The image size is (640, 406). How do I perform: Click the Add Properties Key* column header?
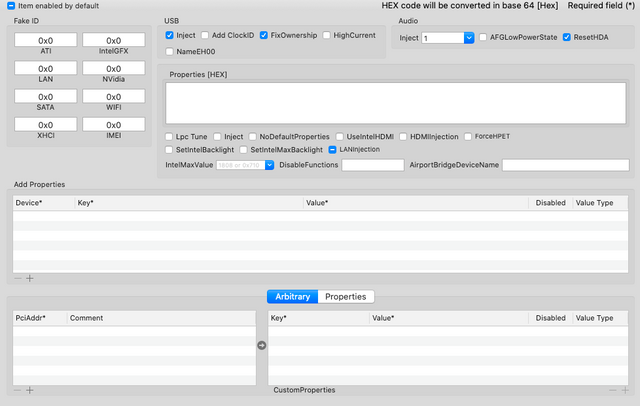click(189, 203)
